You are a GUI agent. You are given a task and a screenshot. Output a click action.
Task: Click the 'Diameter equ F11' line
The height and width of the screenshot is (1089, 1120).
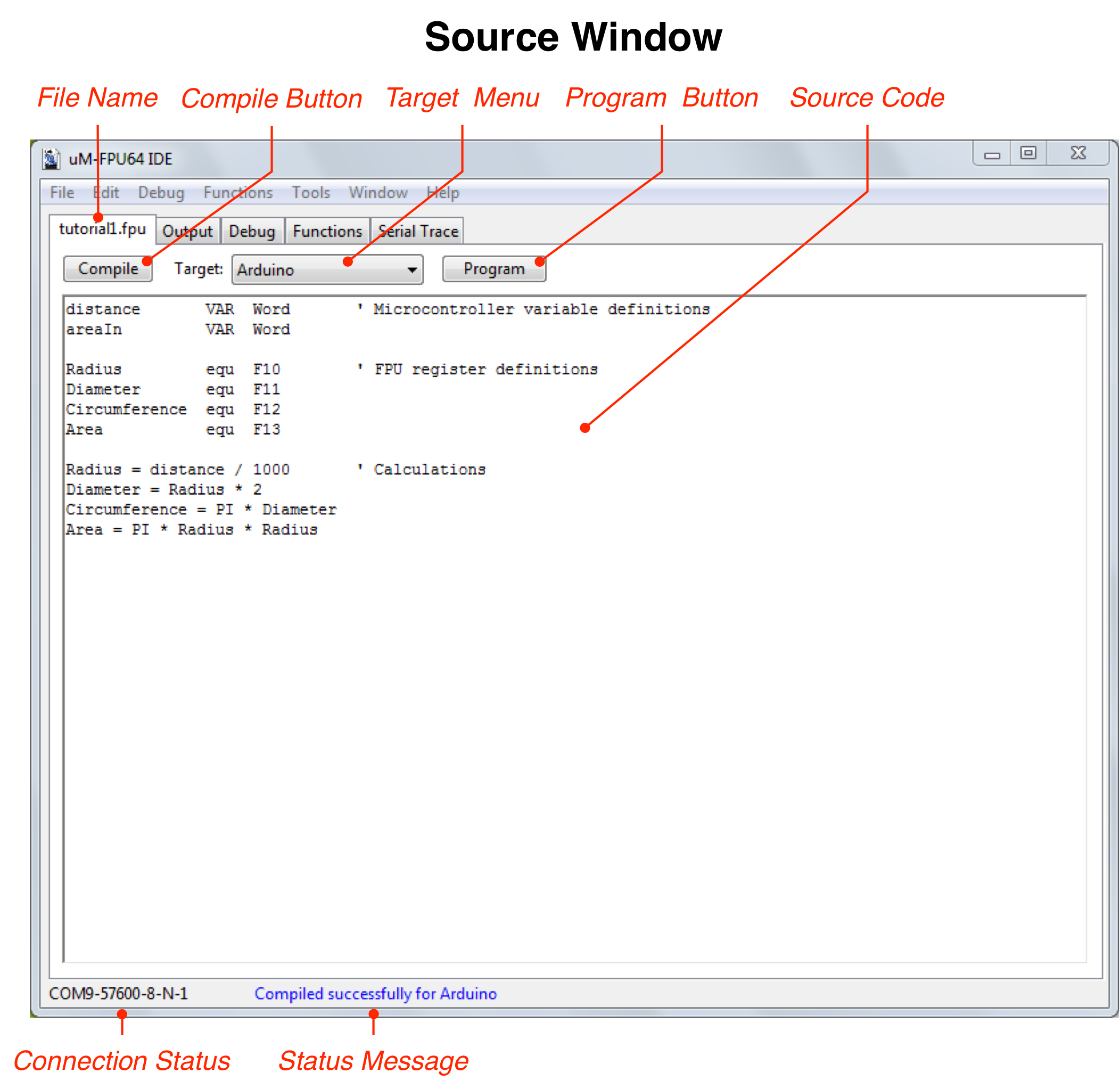[173, 389]
